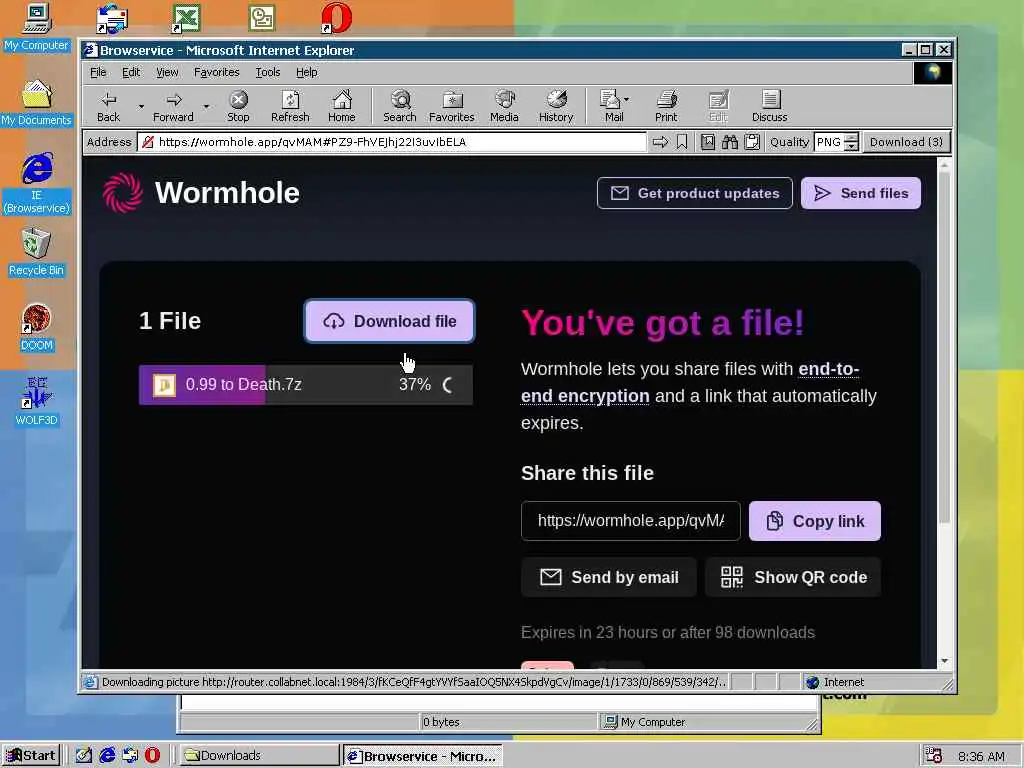Screen dimensions: 1024x768
Task: Click the clipboard icon in address toolbar
Action: 752,142
